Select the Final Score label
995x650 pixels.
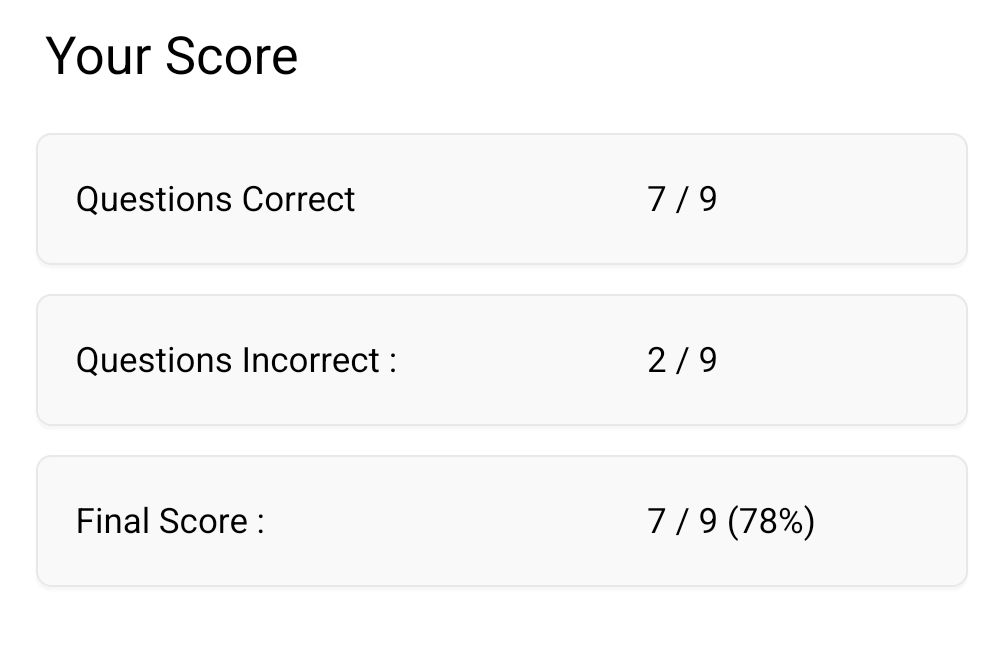click(170, 521)
